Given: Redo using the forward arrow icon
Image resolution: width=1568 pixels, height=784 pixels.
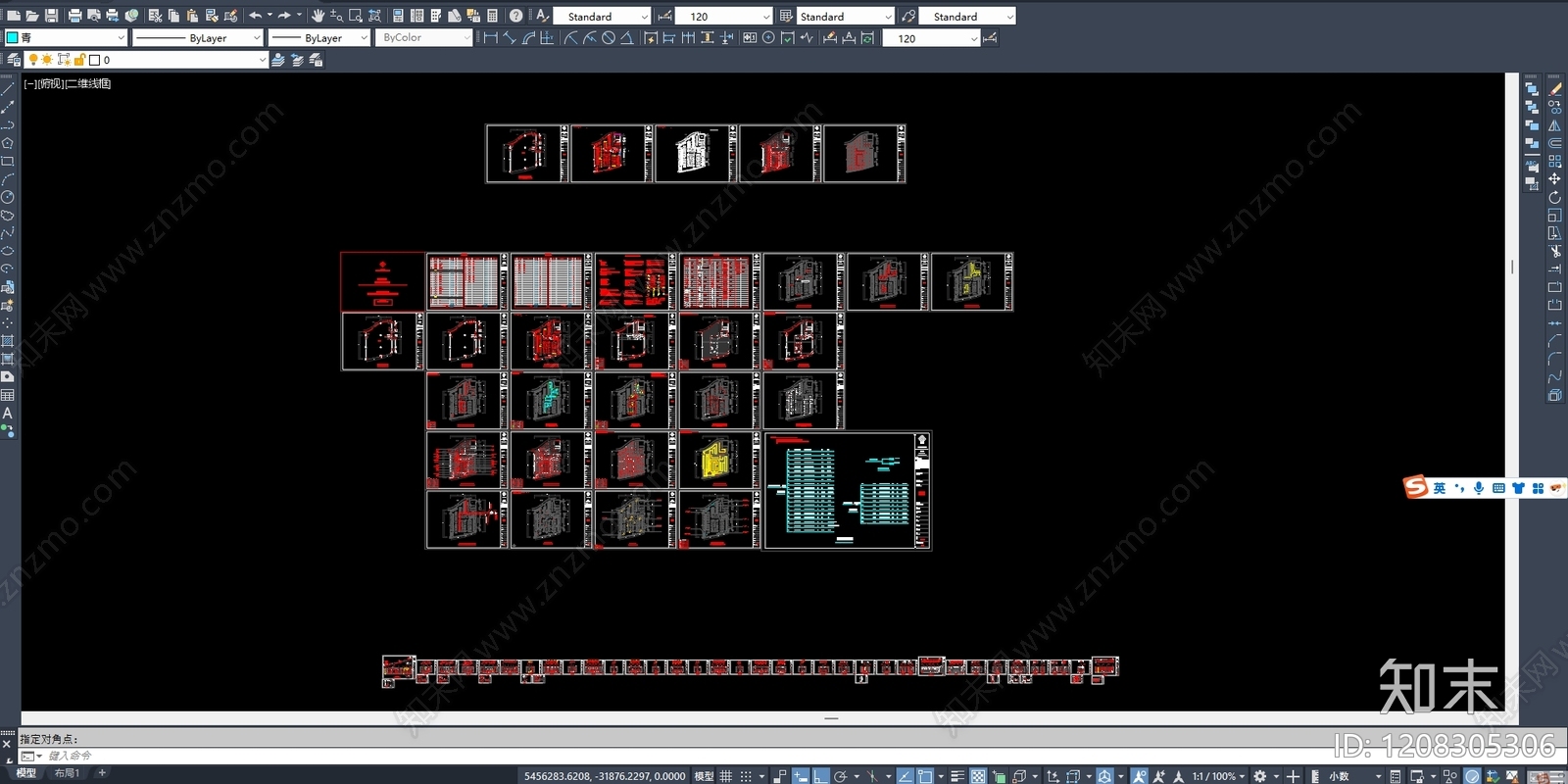Looking at the screenshot, I should pyautogui.click(x=284, y=16).
